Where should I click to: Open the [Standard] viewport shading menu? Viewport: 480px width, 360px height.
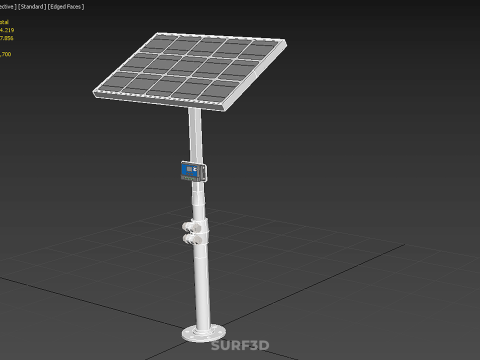[x=32, y=7]
